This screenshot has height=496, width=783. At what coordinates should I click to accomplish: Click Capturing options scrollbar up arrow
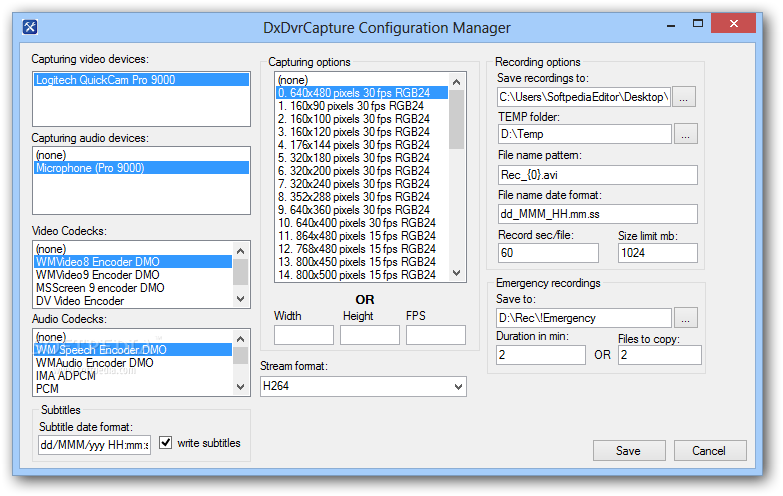tap(456, 81)
